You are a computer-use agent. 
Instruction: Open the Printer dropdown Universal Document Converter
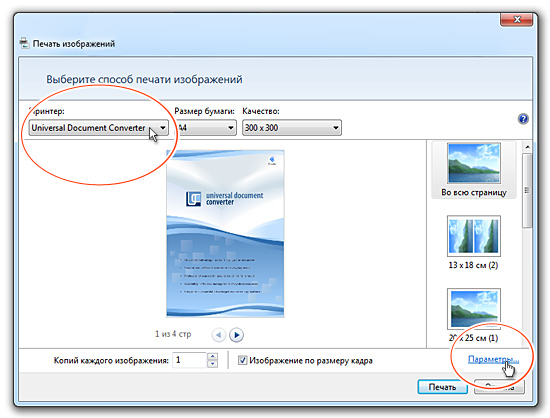[x=98, y=128]
